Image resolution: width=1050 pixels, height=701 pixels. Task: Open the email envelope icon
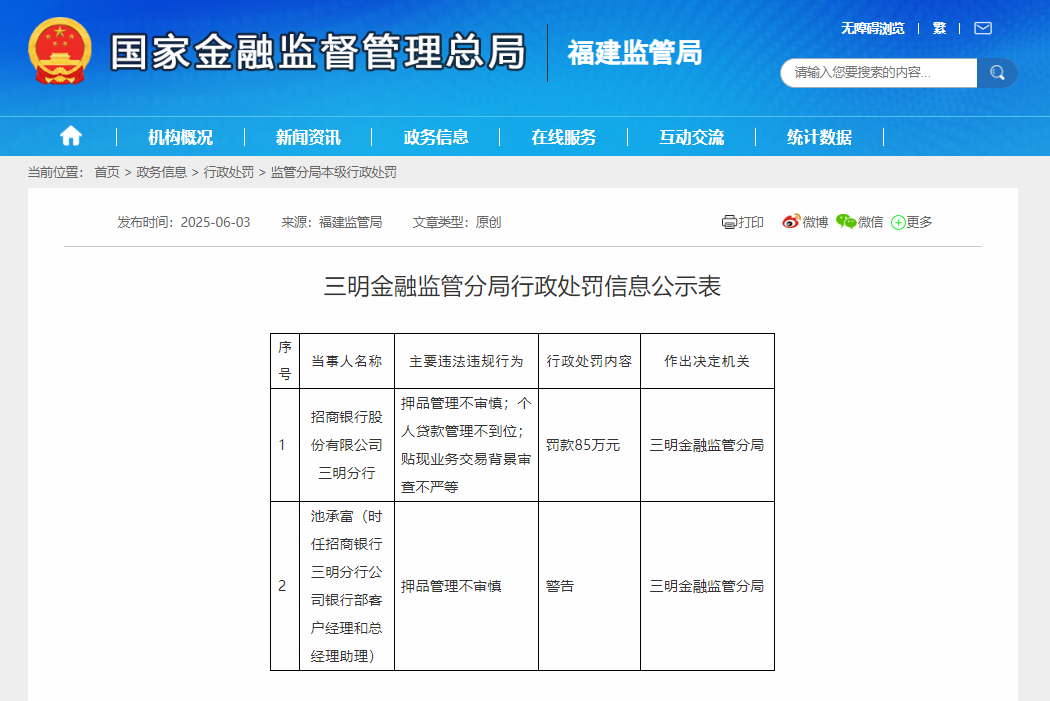pos(982,28)
